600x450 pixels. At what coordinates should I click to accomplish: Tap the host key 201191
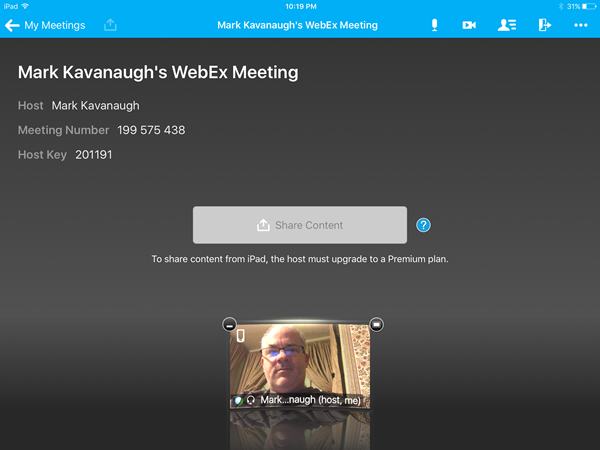pyautogui.click(x=94, y=155)
